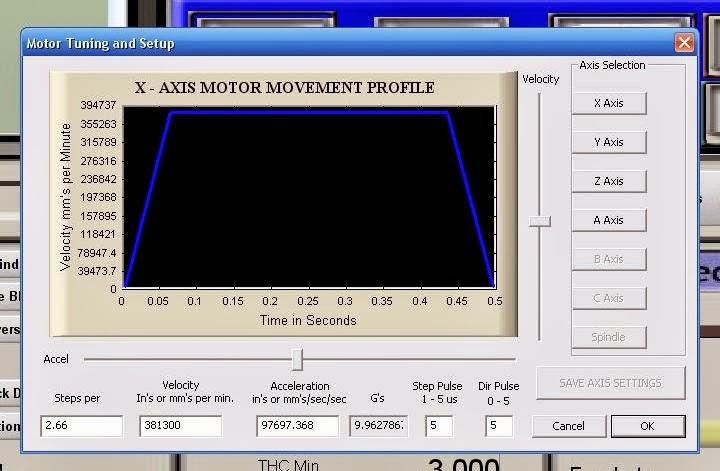Cancel the motor tuning dialog
This screenshot has height=471, width=720.
pyautogui.click(x=569, y=426)
